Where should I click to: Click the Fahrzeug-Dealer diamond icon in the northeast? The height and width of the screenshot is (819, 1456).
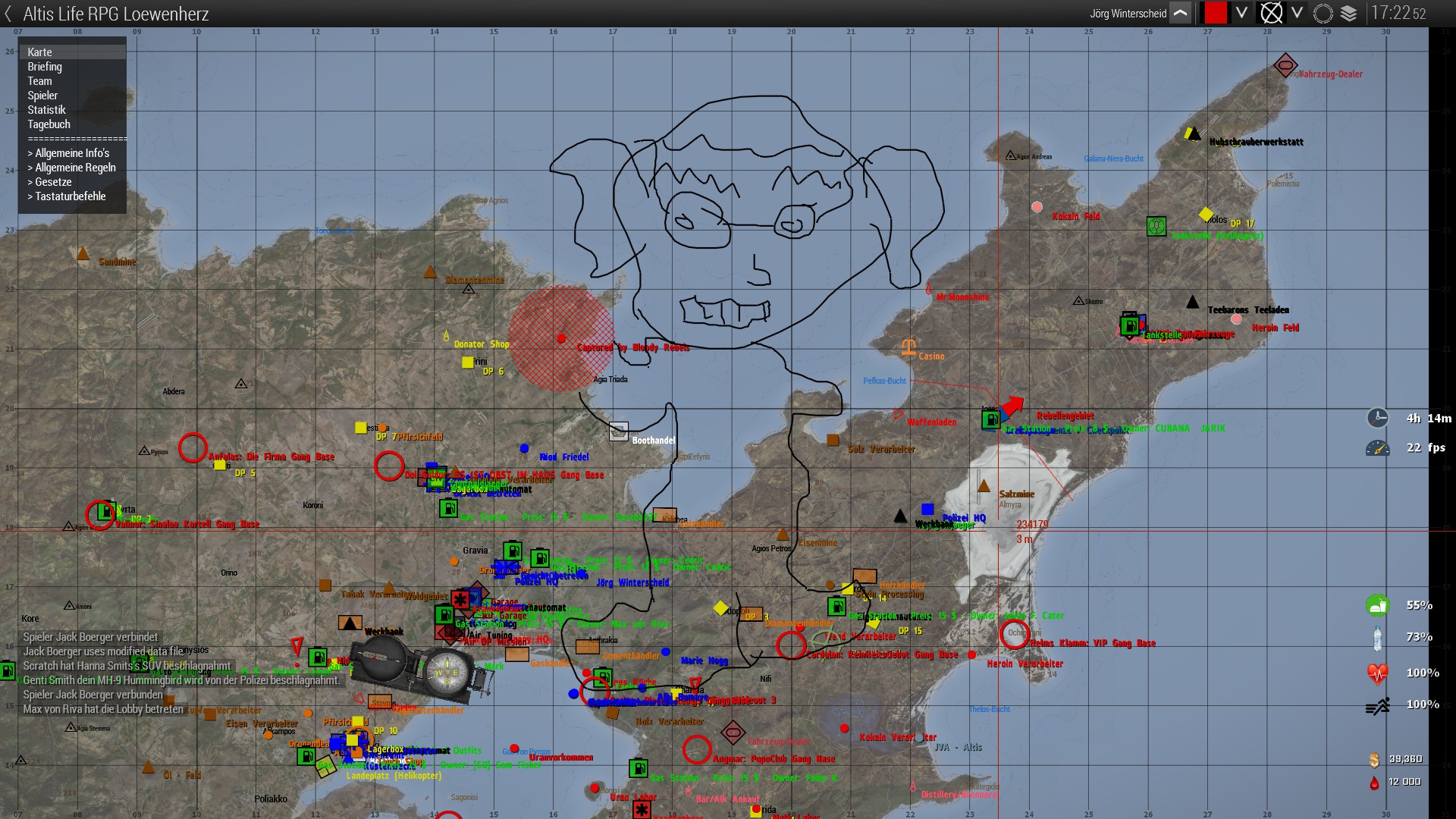click(1285, 65)
